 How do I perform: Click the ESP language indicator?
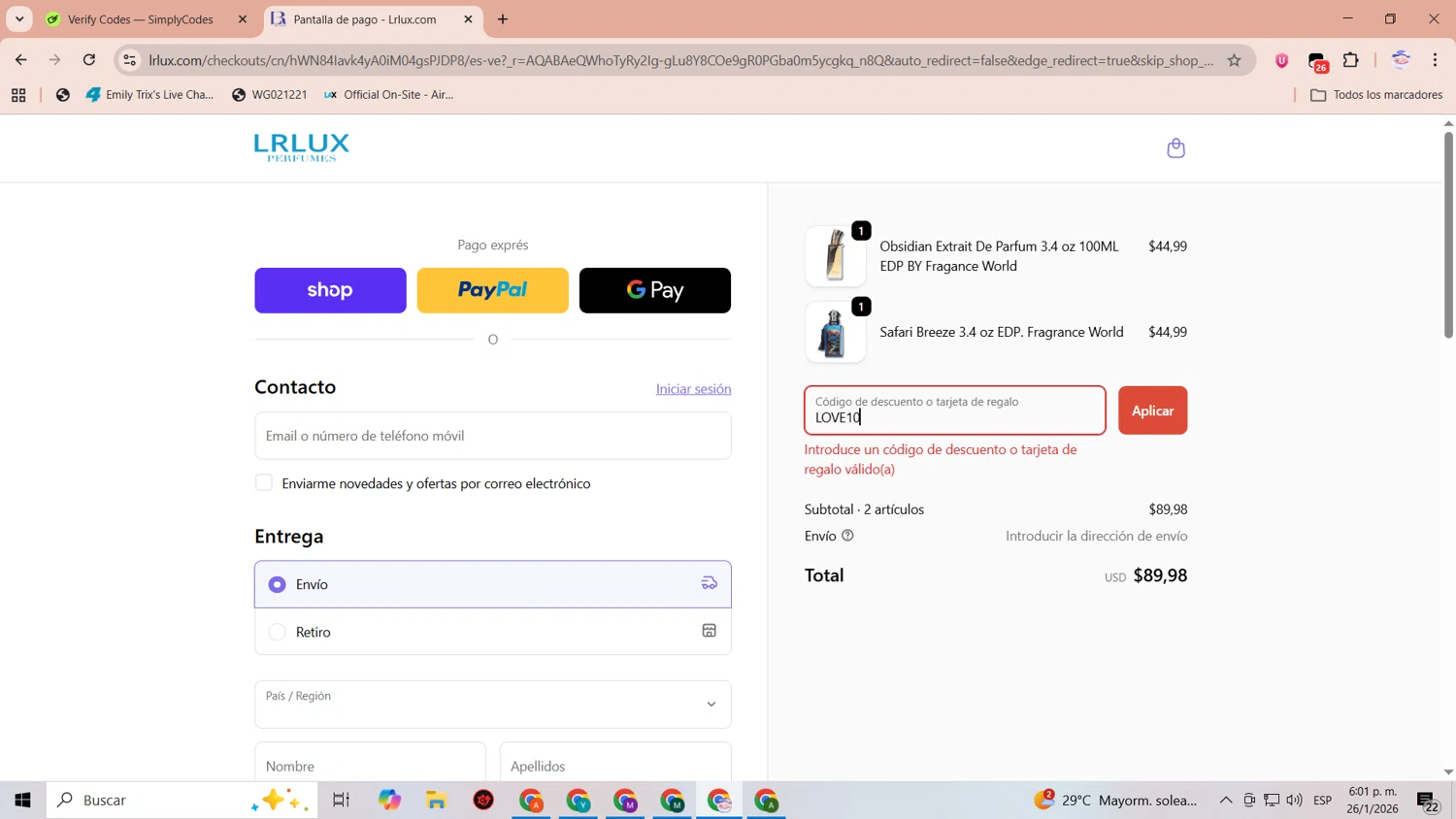pos(1322,801)
